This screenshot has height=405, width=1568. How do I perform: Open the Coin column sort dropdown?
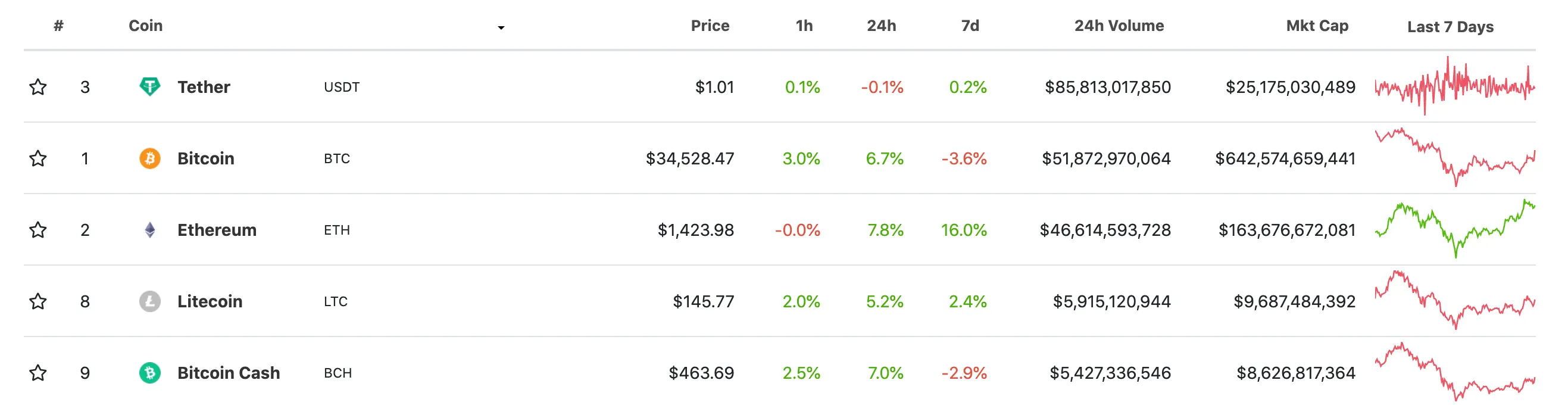coord(501,27)
